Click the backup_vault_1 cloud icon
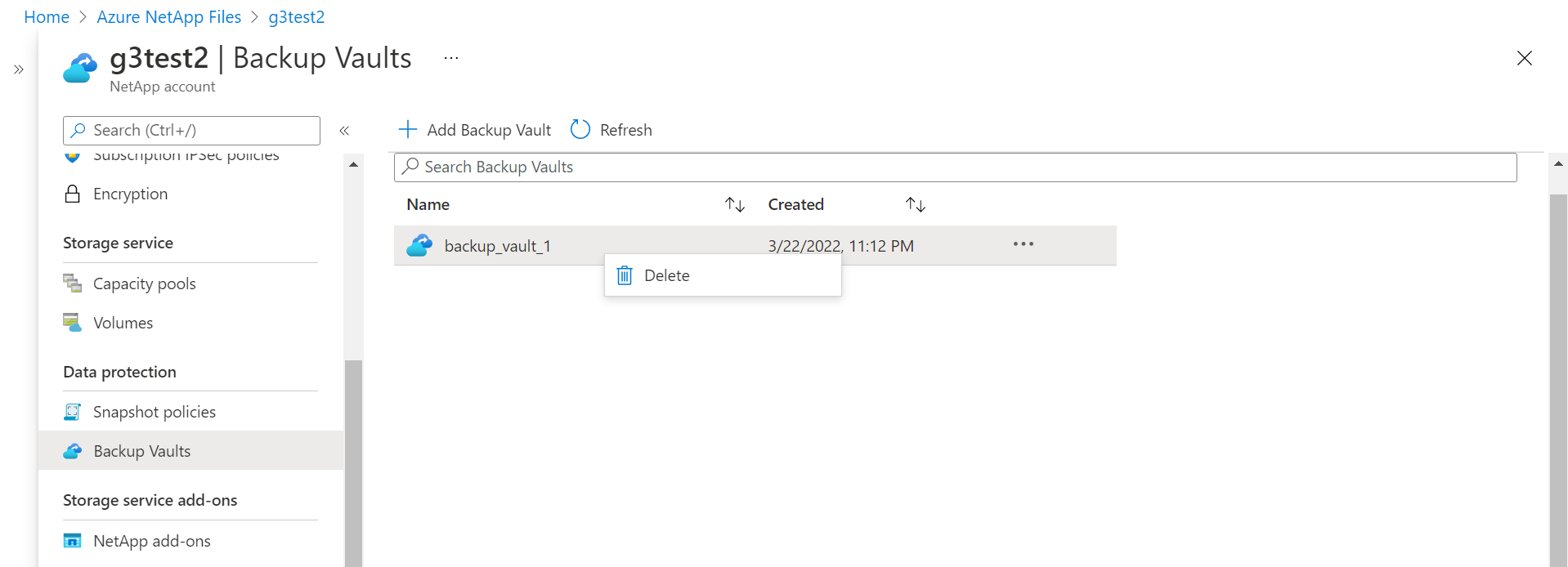 419,245
